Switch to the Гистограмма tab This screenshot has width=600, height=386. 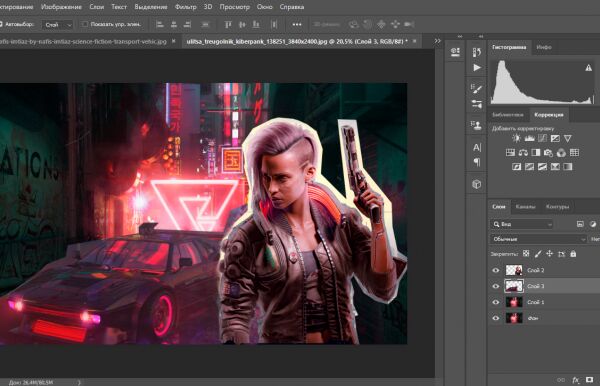pos(509,47)
